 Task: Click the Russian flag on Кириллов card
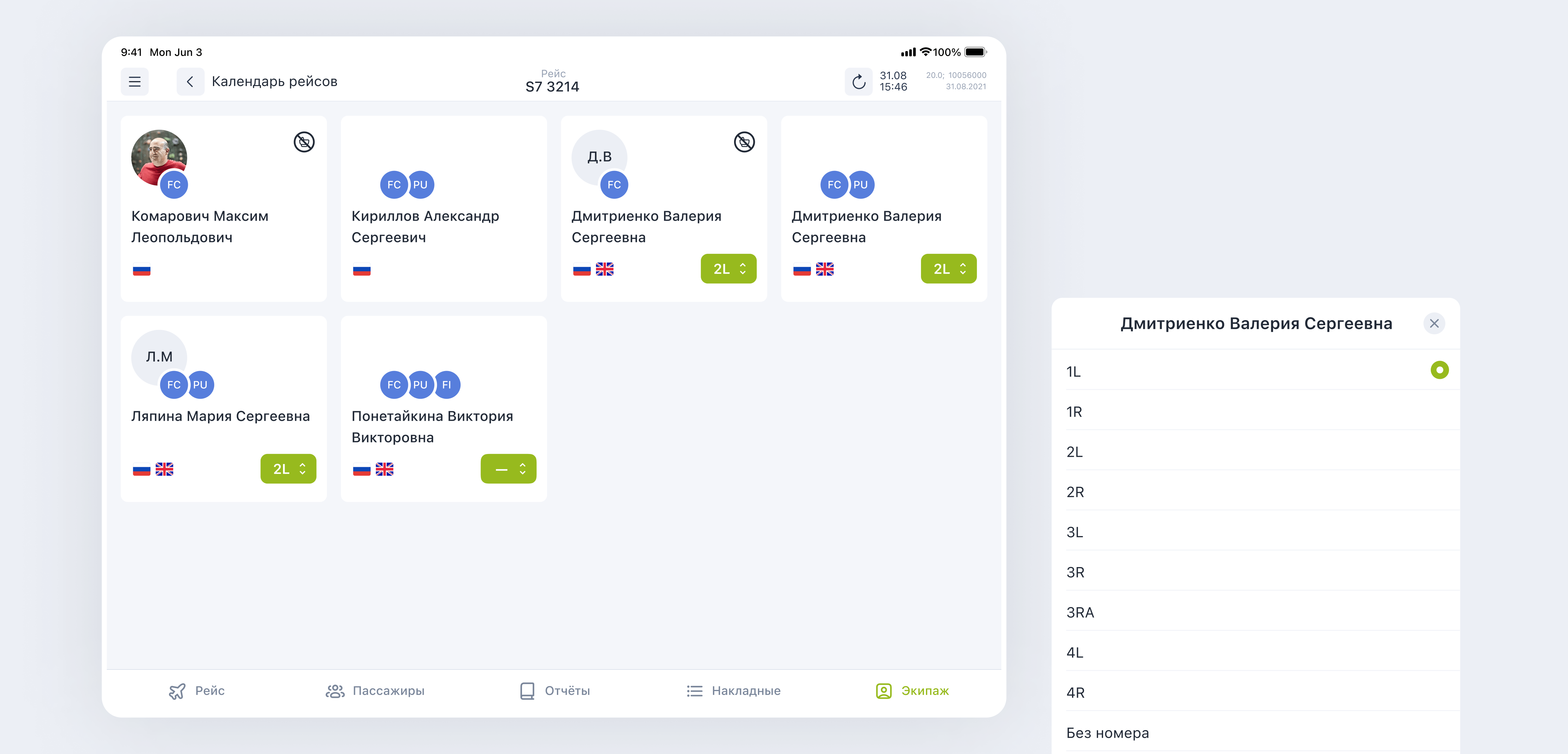coord(362,269)
